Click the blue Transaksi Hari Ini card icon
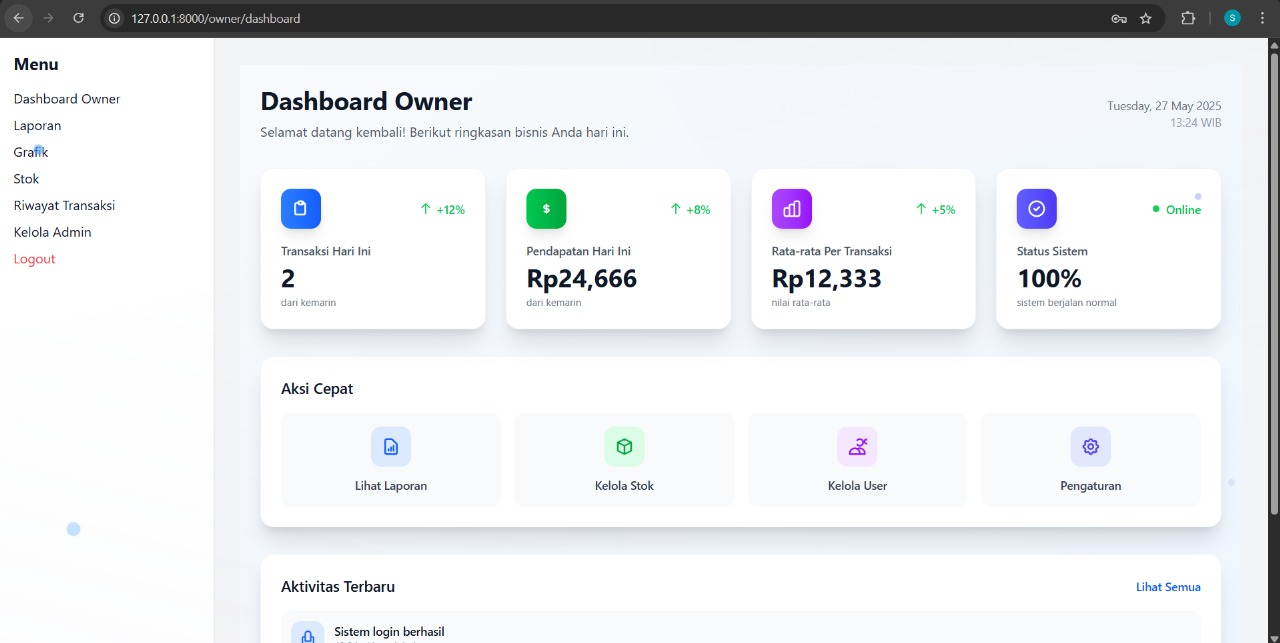The width and height of the screenshot is (1280, 643). (300, 208)
